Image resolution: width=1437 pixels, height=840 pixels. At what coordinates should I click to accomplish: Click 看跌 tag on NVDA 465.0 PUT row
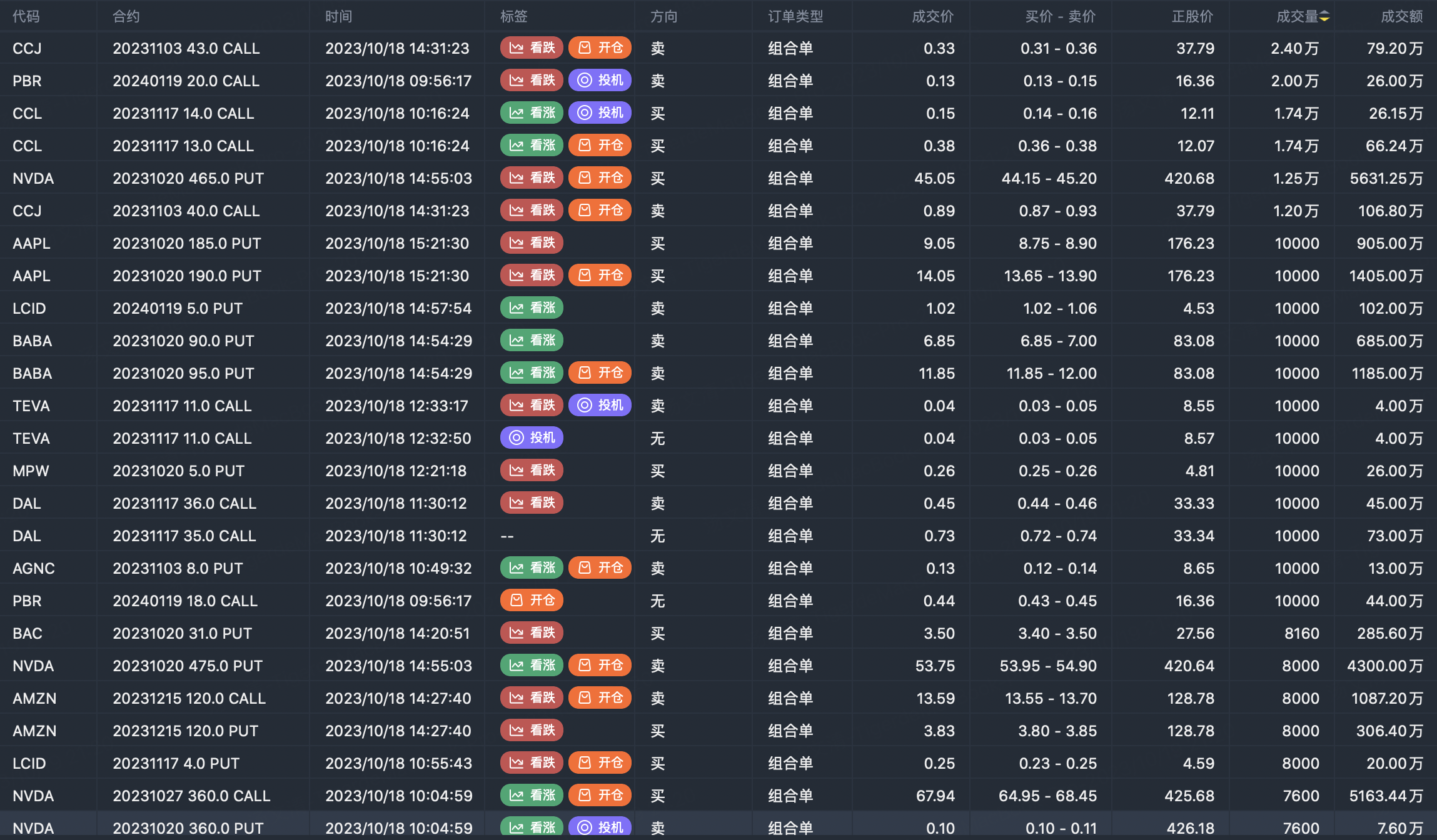click(x=532, y=178)
